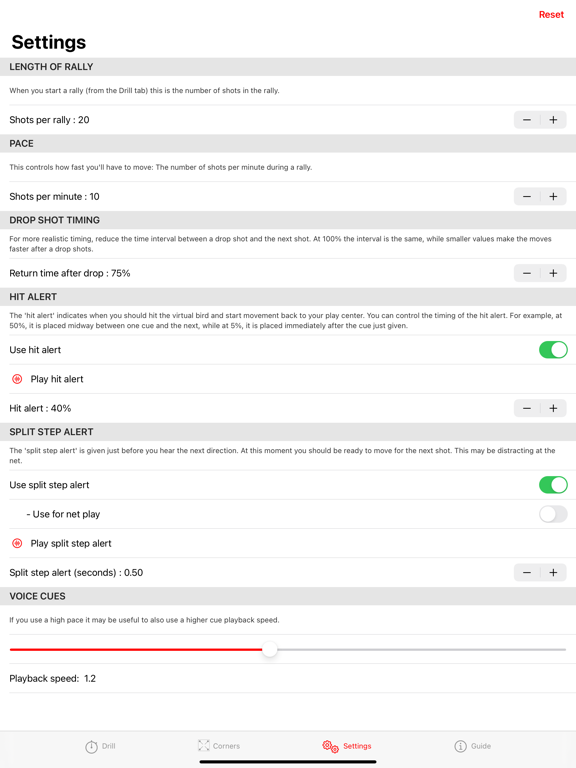The height and width of the screenshot is (768, 576).
Task: Tap the iOS home indicator bar
Action: point(288,762)
